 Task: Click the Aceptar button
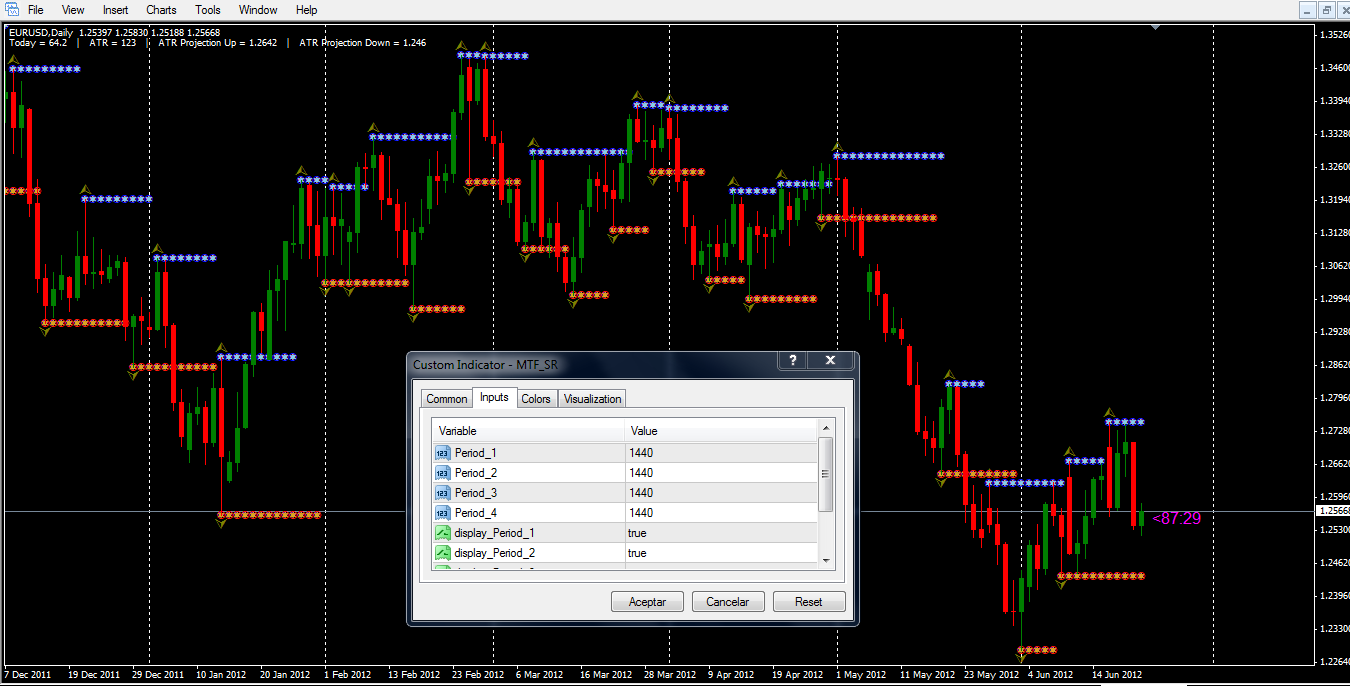pos(647,602)
